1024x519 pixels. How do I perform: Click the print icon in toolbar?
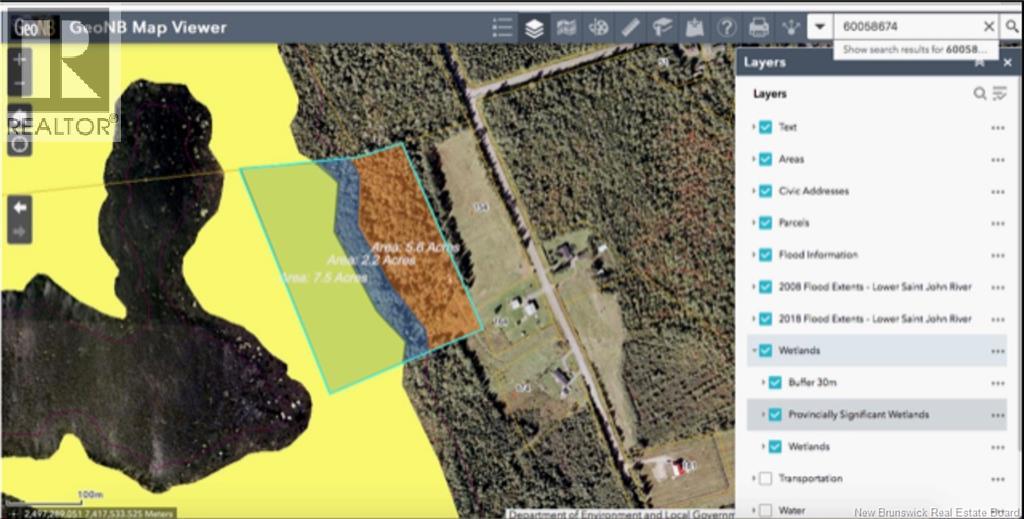tap(758, 27)
